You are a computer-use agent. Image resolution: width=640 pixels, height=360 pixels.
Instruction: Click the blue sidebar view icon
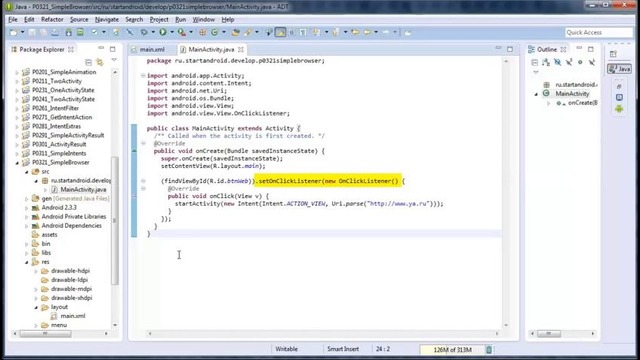(619, 97)
